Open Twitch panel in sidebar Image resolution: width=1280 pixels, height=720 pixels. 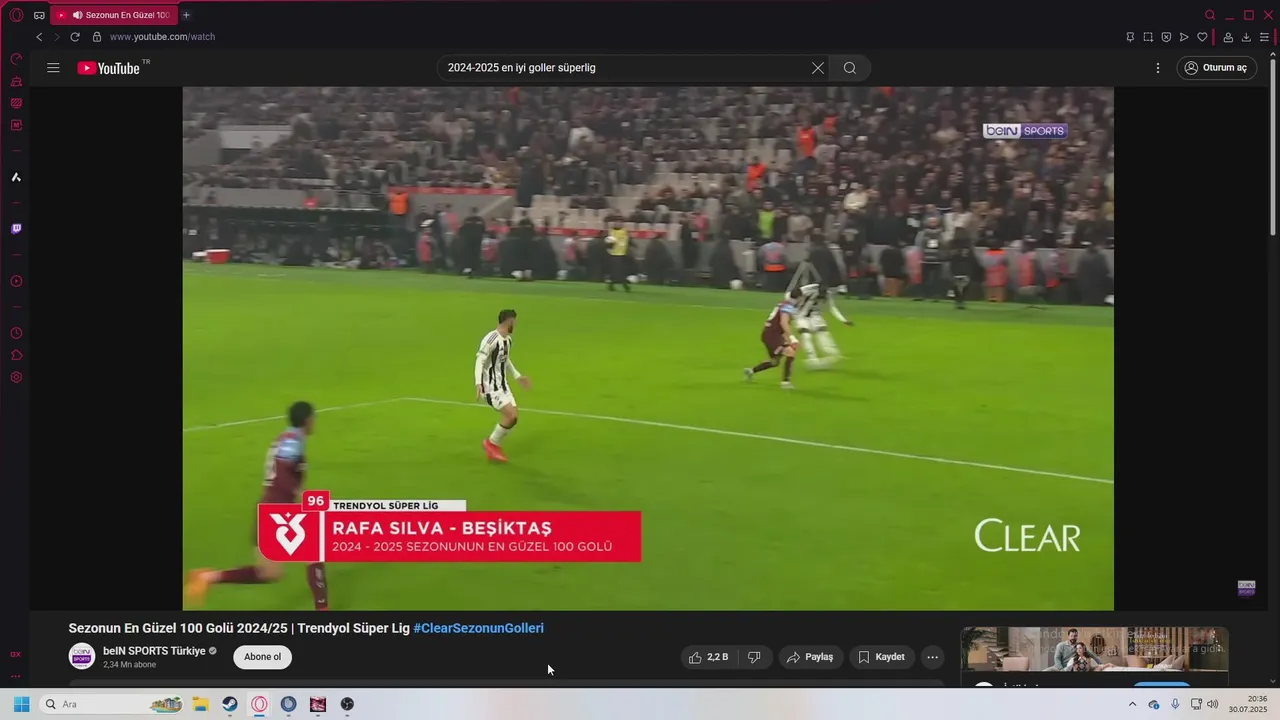pos(16,229)
